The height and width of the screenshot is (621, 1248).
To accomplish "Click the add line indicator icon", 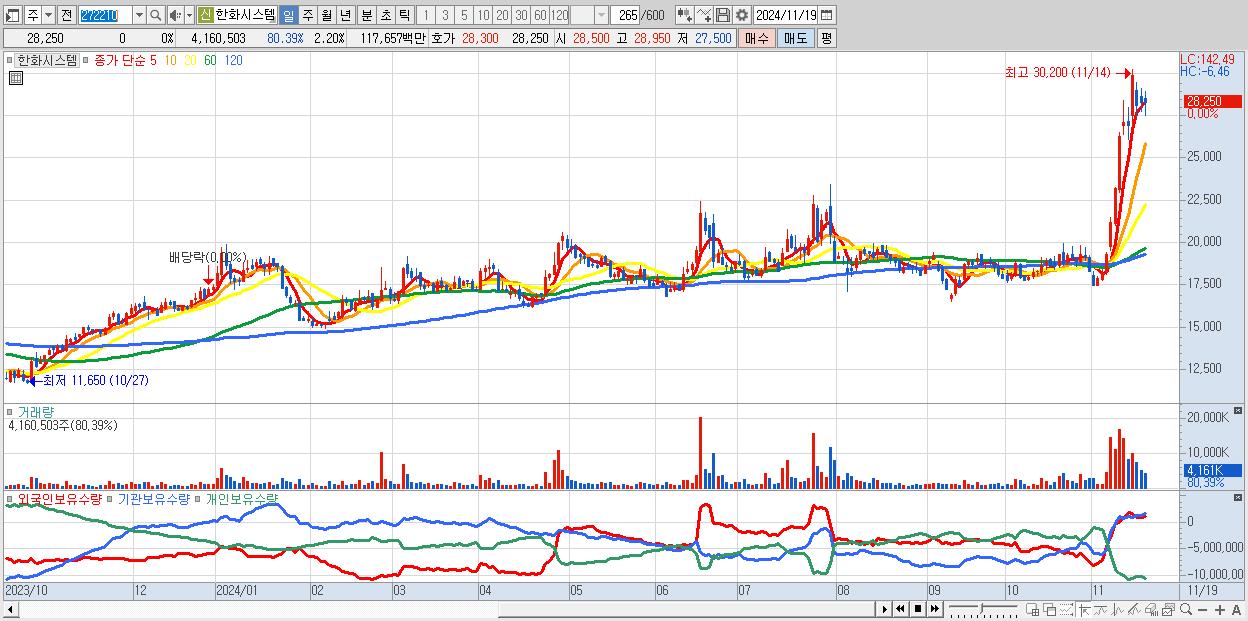I will tap(704, 15).
